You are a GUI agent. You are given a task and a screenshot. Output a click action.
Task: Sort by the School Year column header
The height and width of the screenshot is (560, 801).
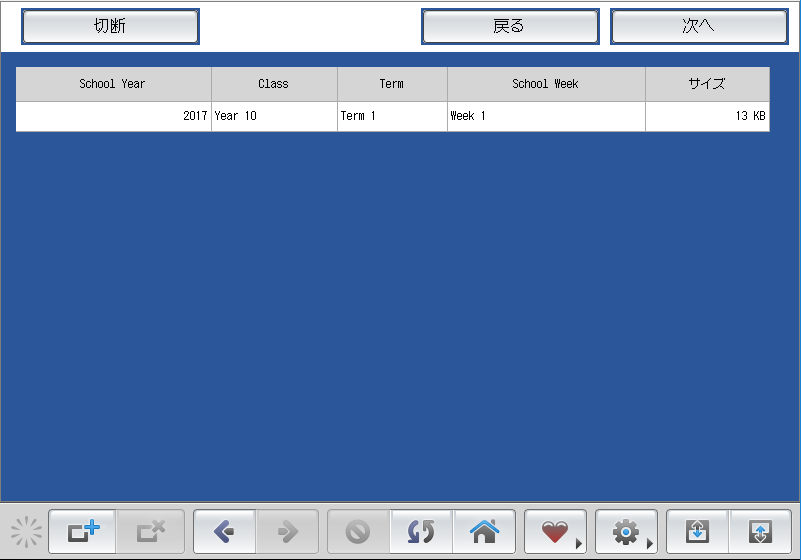113,84
